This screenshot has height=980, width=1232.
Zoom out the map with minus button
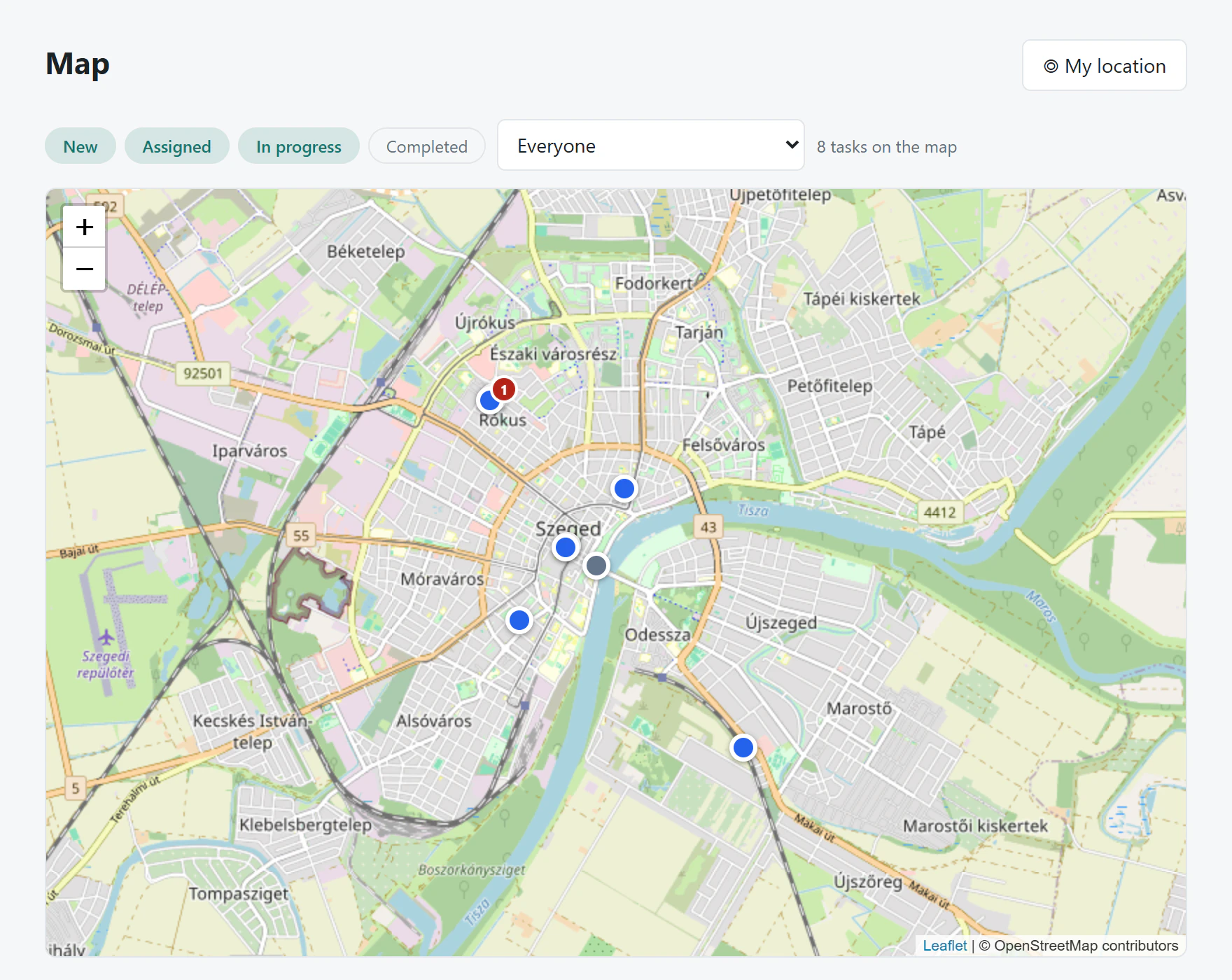(x=84, y=269)
